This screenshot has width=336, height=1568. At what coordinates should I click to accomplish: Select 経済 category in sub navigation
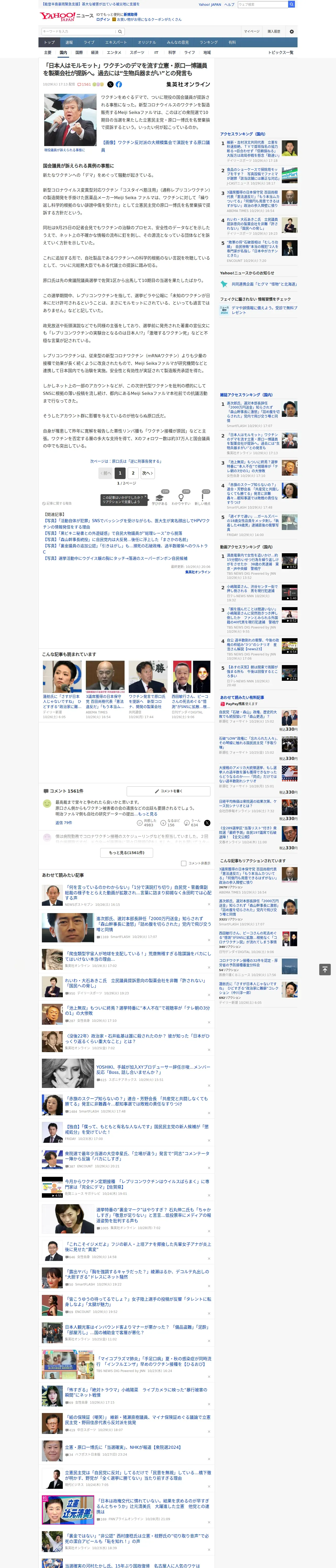94,52
